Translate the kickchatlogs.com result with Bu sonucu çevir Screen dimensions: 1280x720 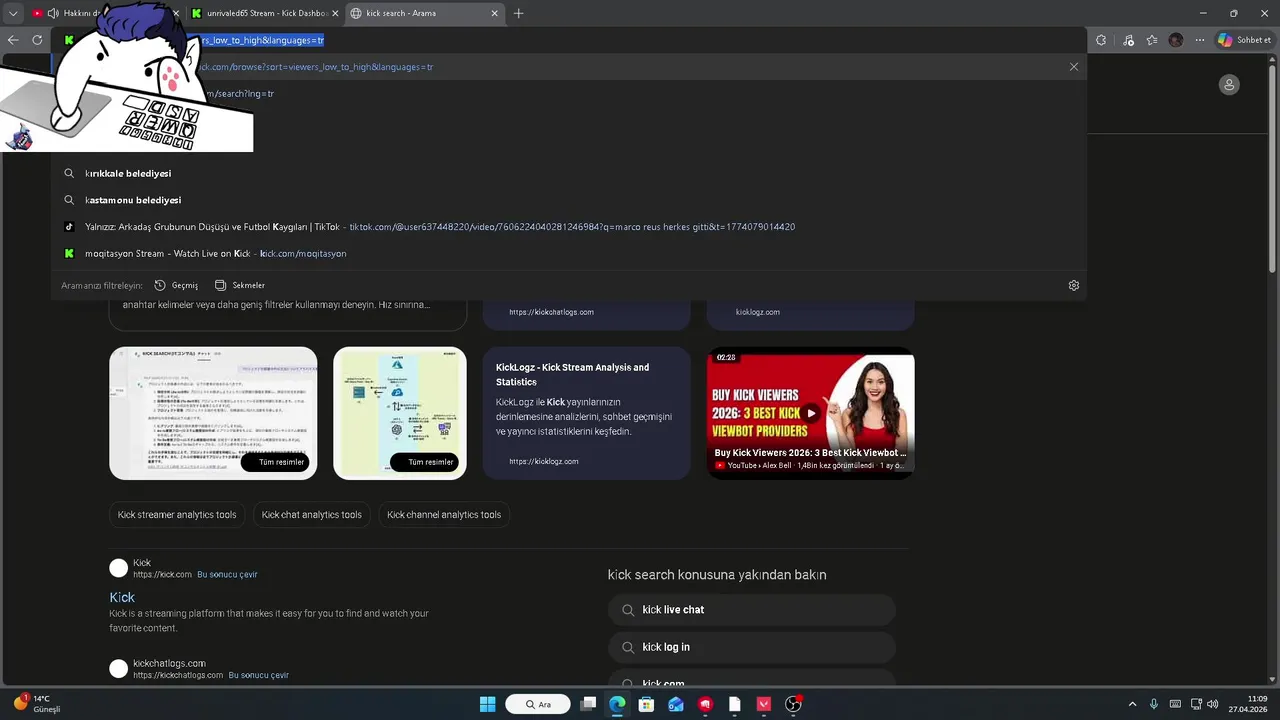(x=258, y=675)
